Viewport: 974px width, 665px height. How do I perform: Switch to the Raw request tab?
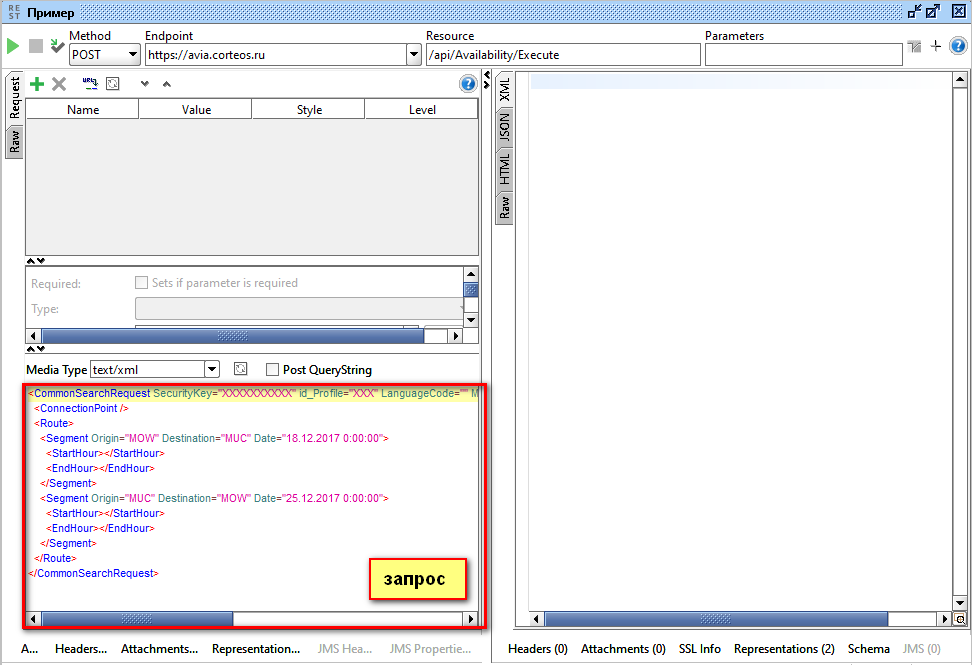point(14,141)
